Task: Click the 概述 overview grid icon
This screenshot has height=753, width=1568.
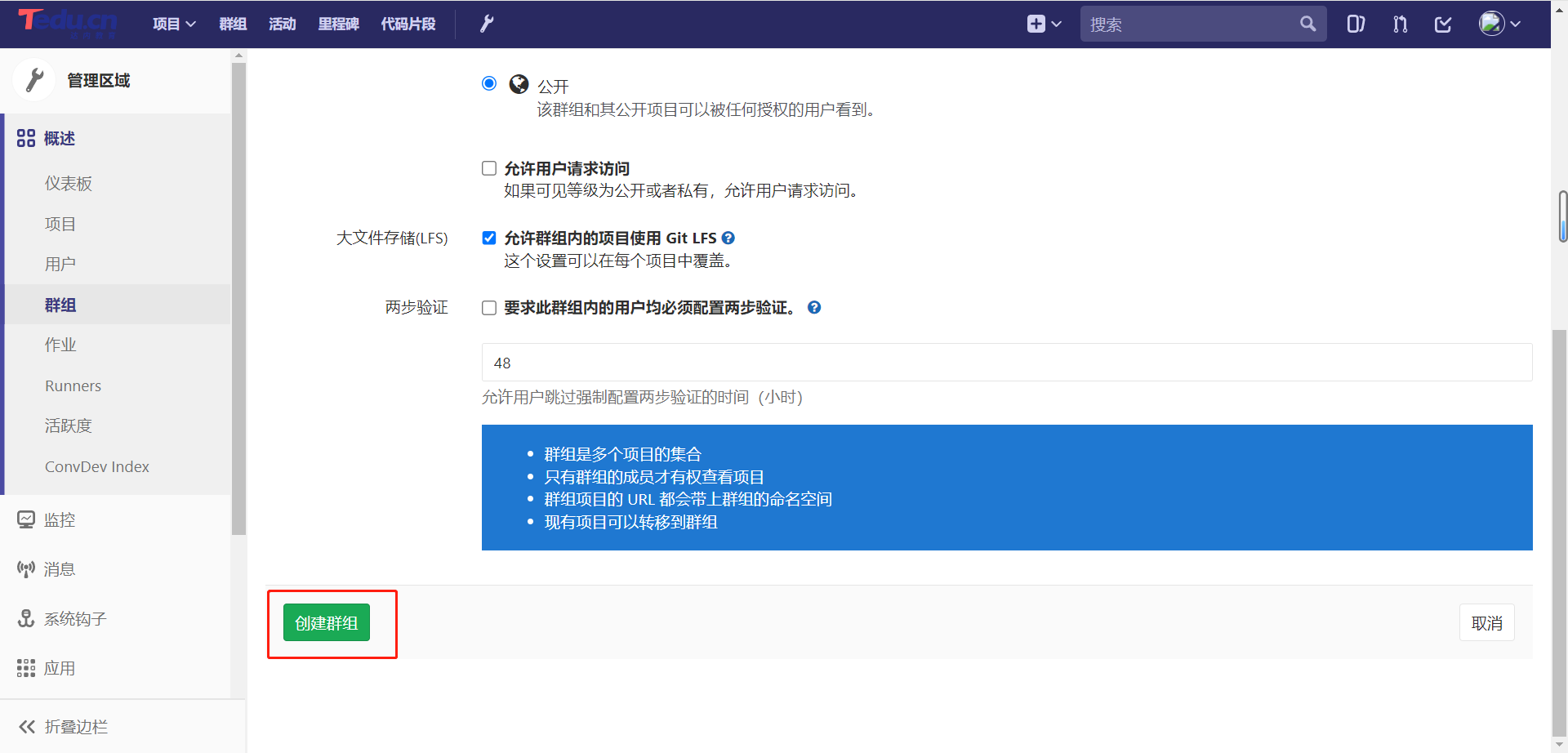Action: [x=26, y=138]
